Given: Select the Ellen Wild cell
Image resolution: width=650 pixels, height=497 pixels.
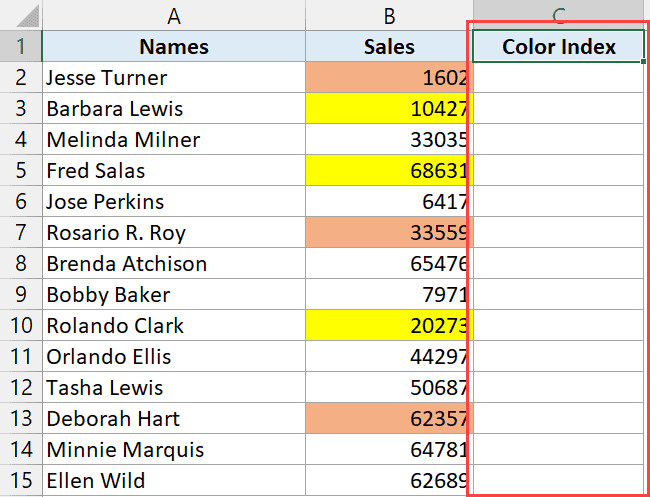Looking at the screenshot, I should coord(174,481).
